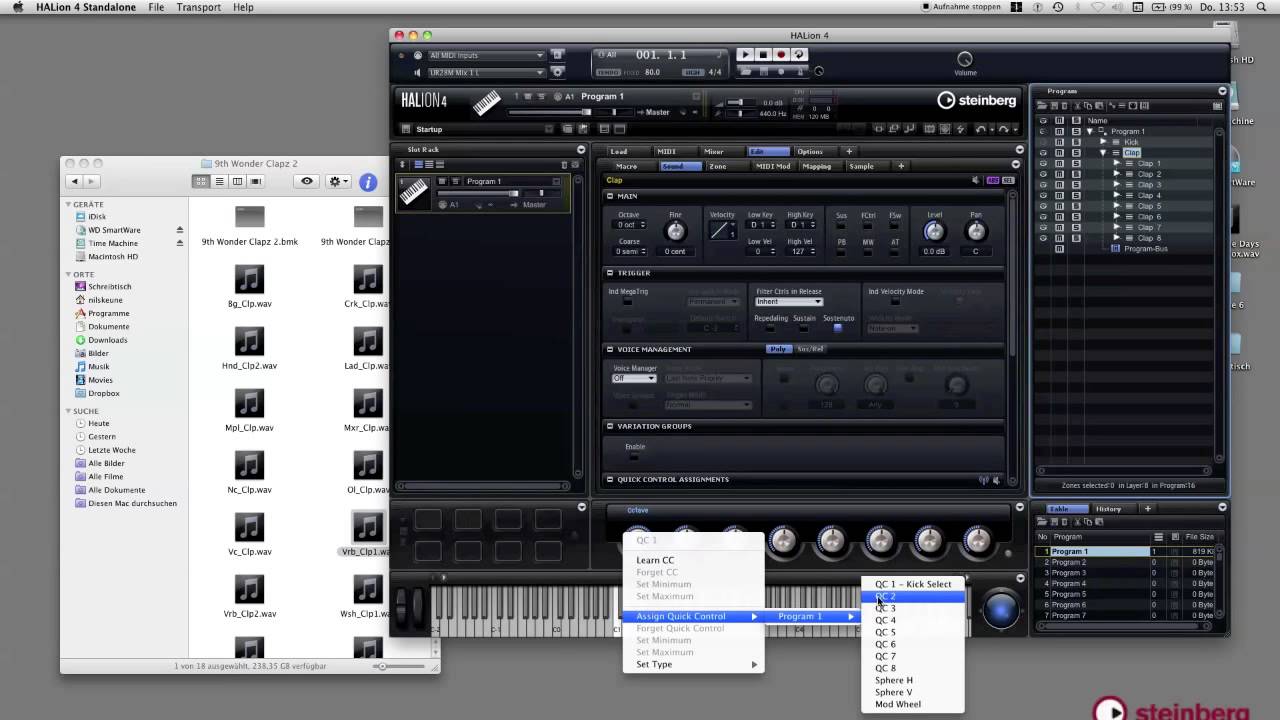
Task: Select Downloads in Finder sidebar
Action: pyautogui.click(x=107, y=340)
